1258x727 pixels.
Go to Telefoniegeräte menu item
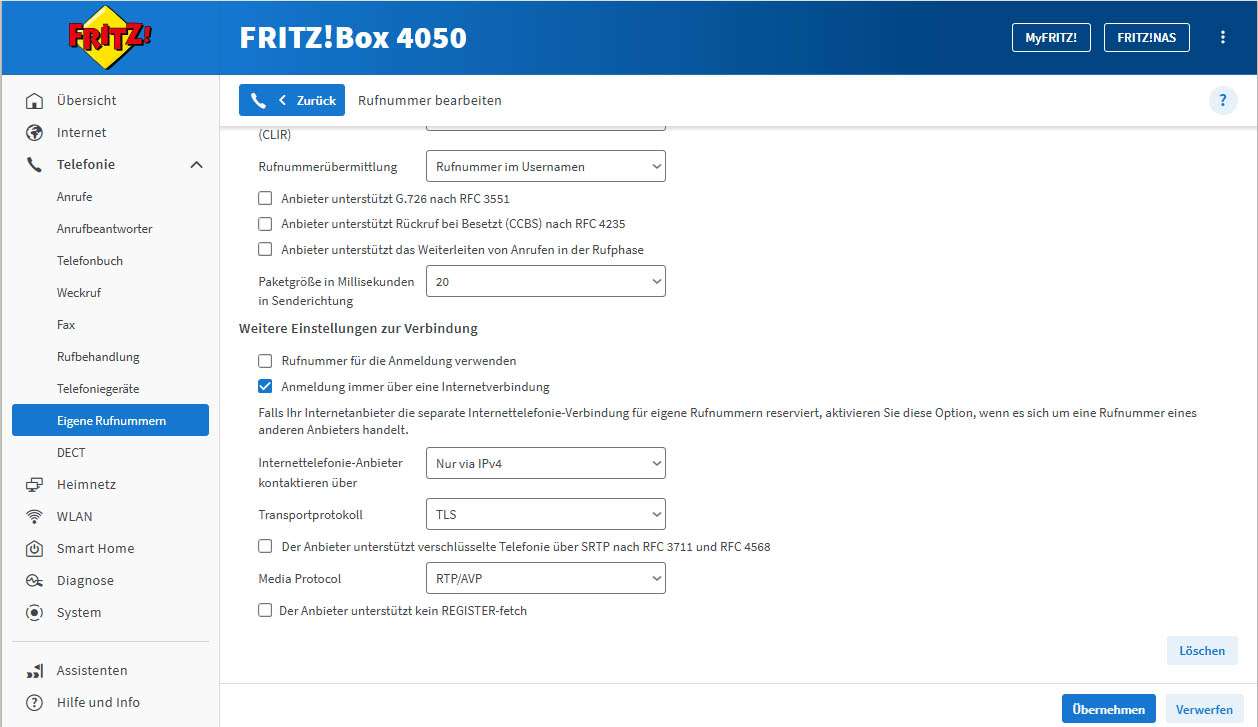click(98, 389)
